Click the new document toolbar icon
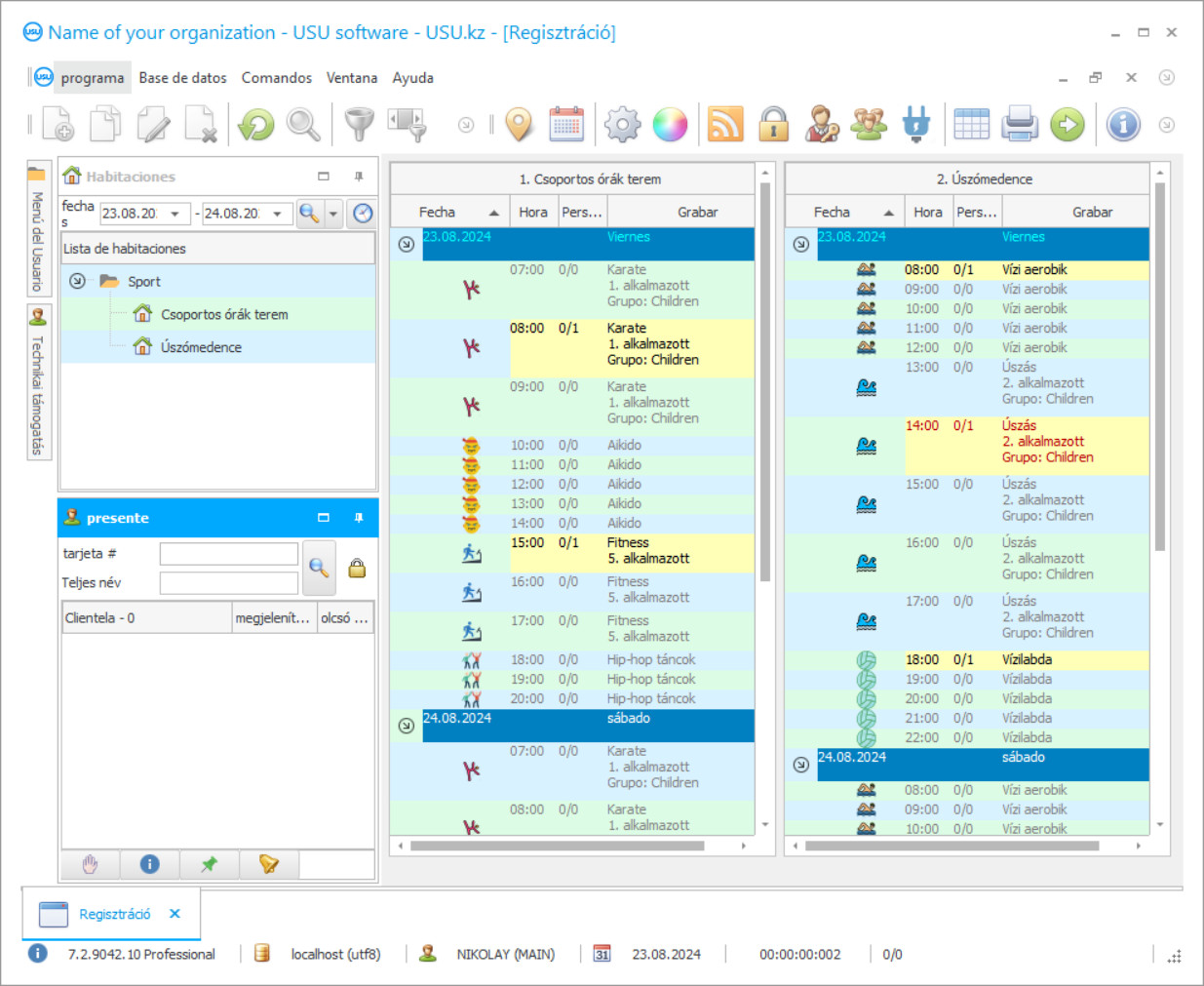This screenshot has height=986, width=1204. (58, 125)
